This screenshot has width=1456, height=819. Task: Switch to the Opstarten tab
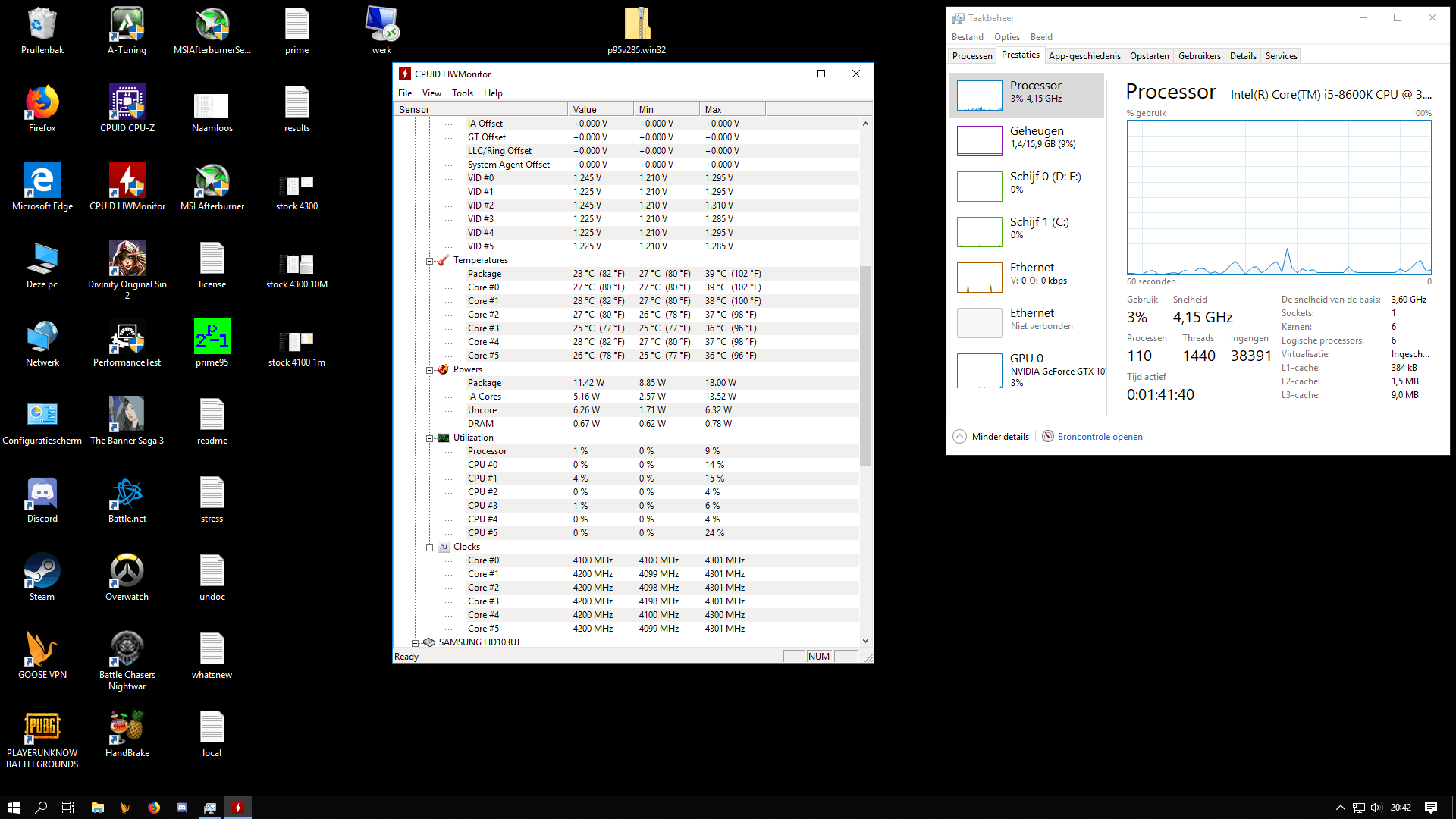click(x=1149, y=56)
